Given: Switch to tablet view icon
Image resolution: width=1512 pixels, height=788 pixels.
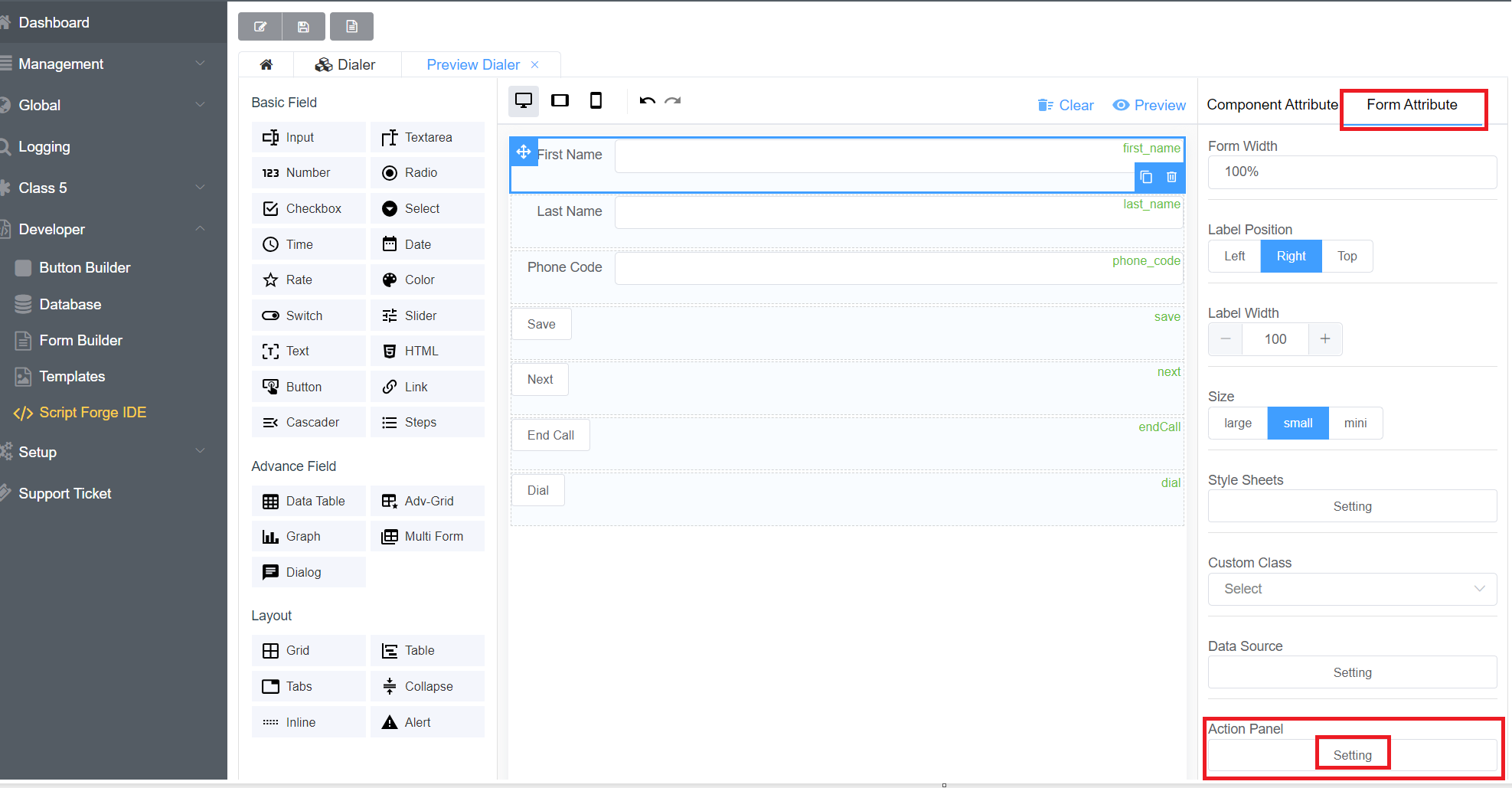Looking at the screenshot, I should click(x=560, y=101).
